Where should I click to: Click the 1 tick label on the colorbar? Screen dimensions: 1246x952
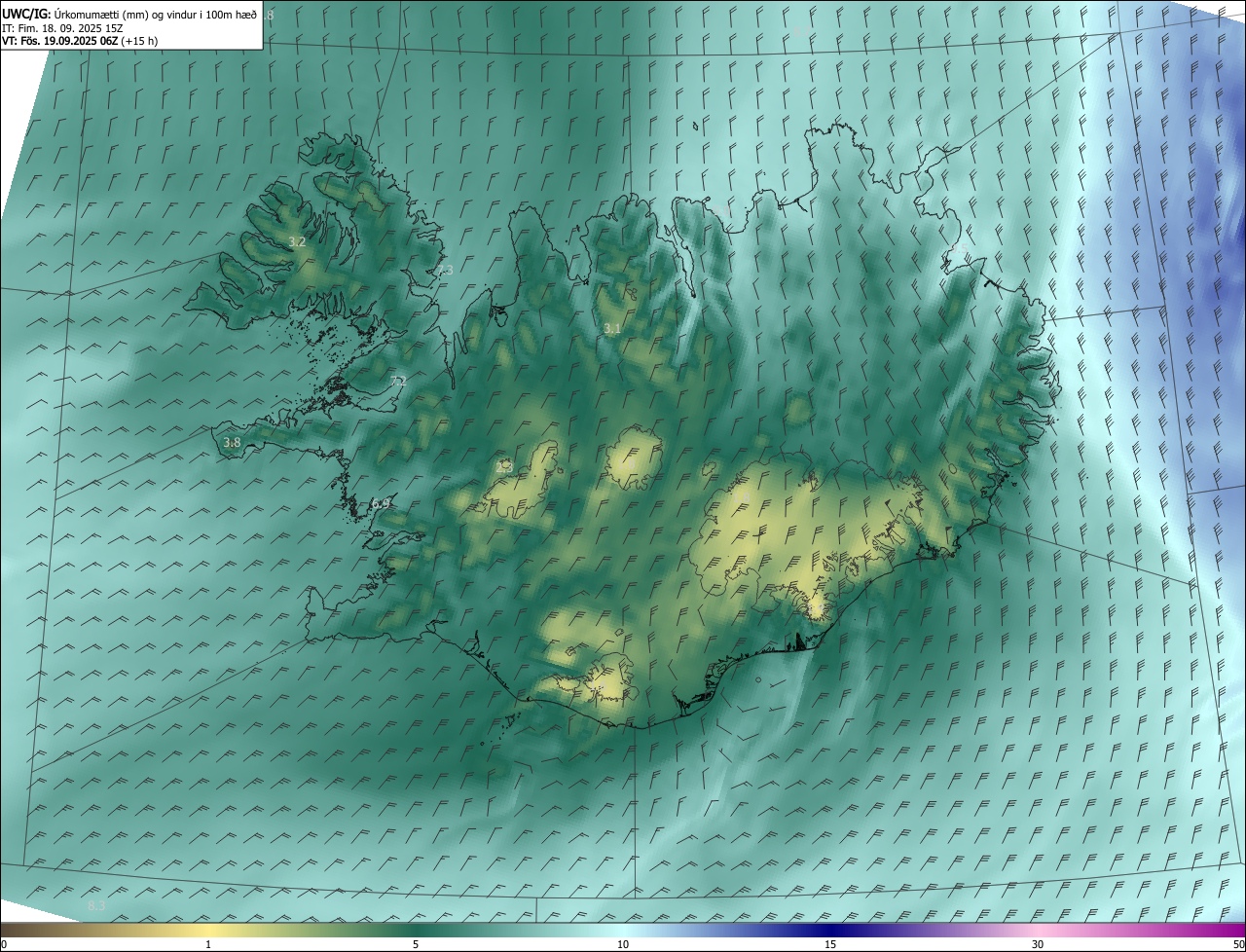point(208,945)
